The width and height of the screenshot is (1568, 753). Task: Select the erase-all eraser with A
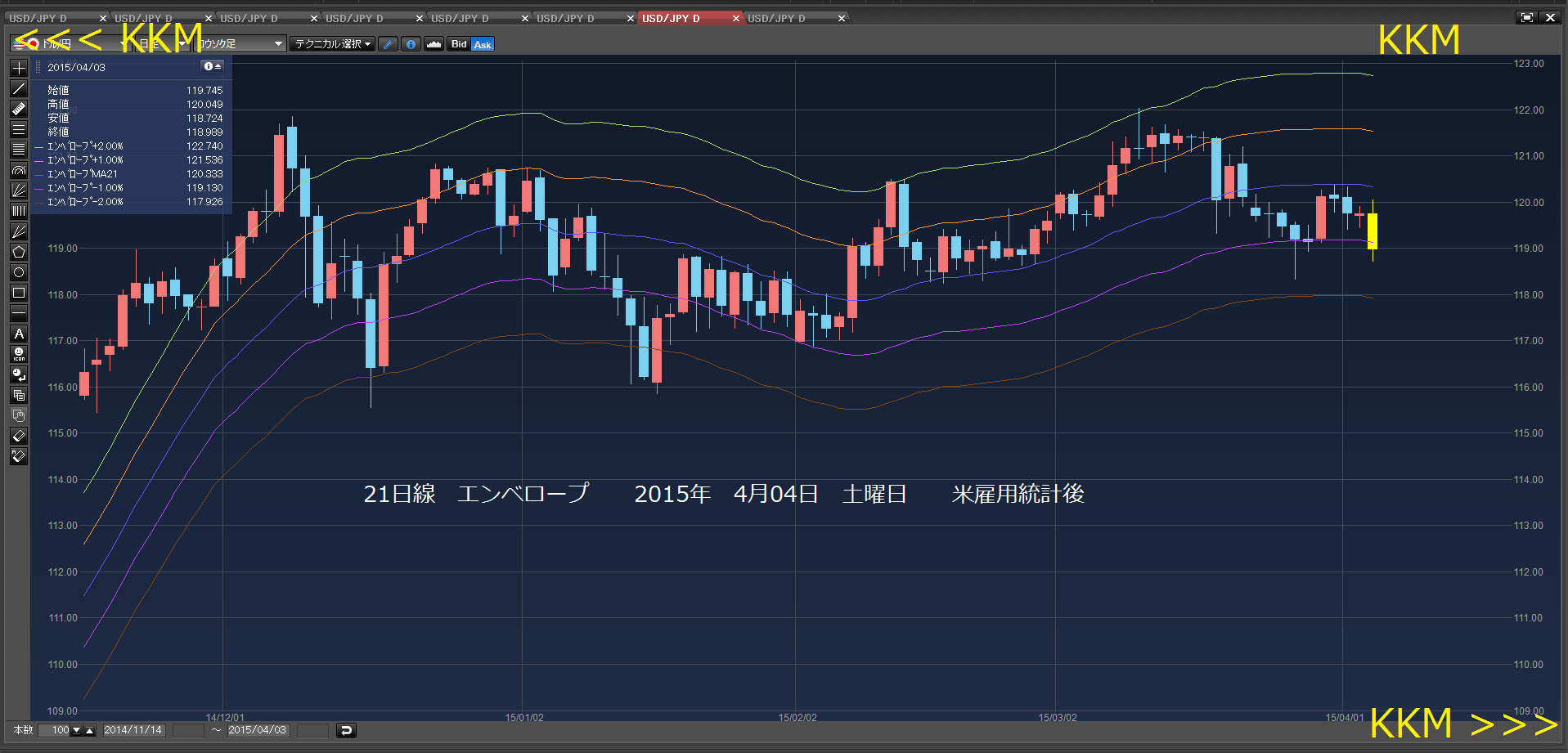[x=19, y=456]
